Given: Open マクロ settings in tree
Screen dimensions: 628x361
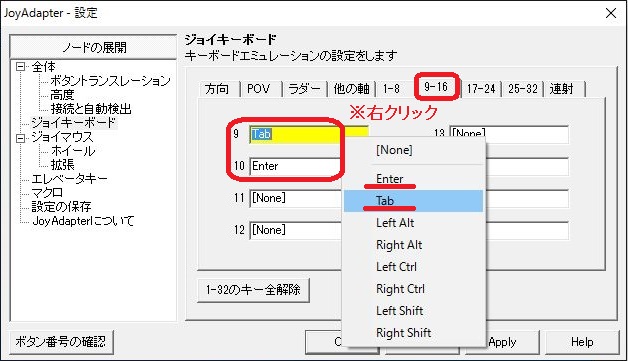Looking at the screenshot, I should (47, 193).
